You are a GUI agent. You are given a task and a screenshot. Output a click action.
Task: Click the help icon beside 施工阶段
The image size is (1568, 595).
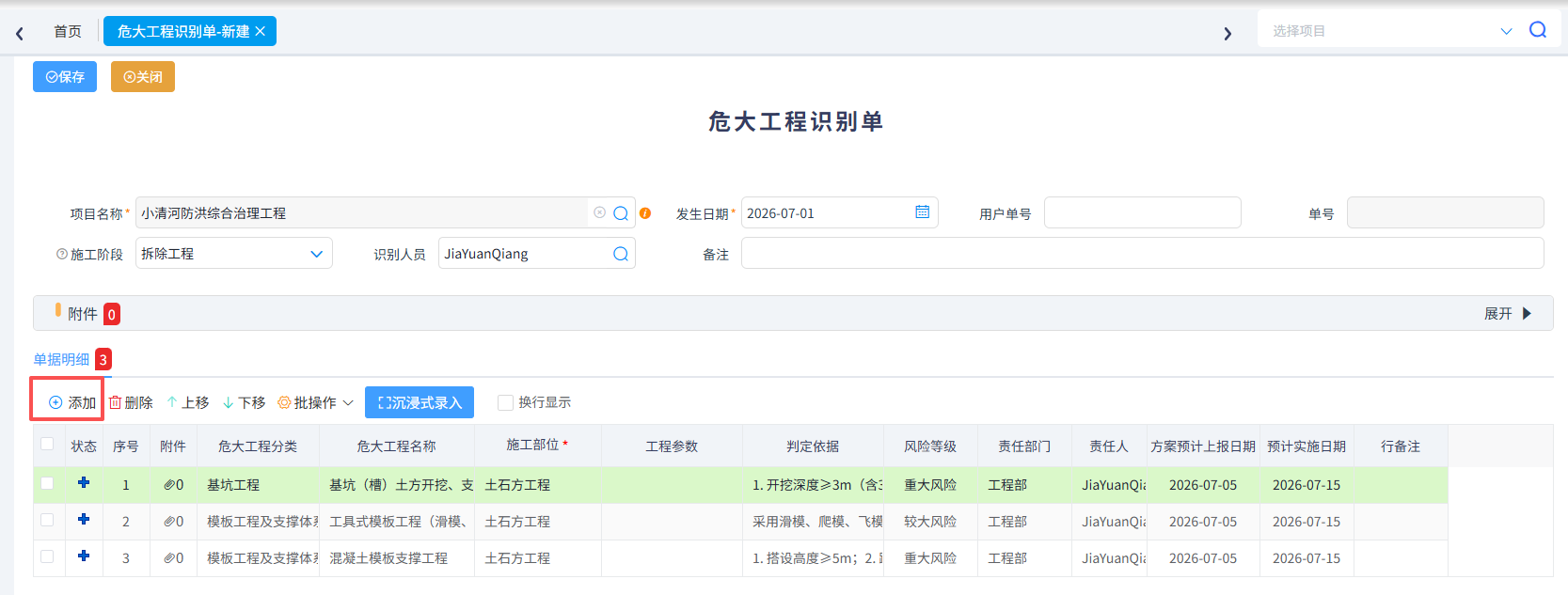point(62,254)
